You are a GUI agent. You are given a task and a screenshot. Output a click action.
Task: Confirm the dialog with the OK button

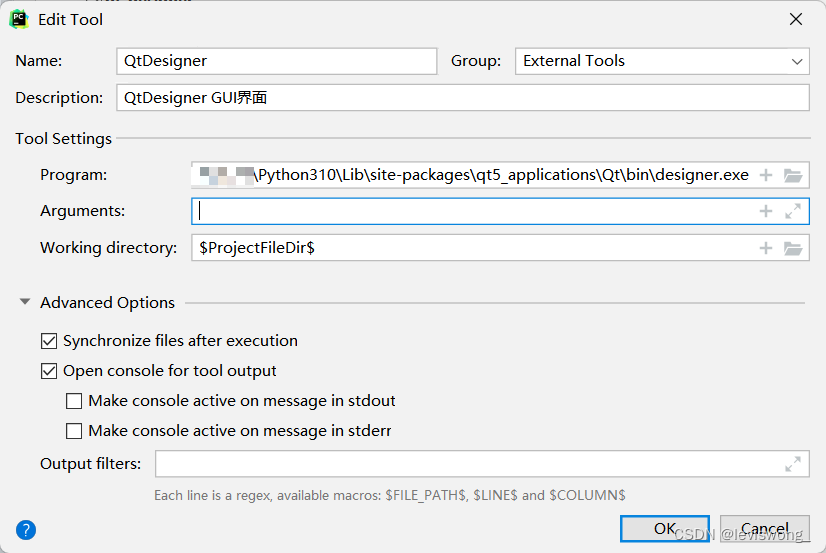[665, 528]
